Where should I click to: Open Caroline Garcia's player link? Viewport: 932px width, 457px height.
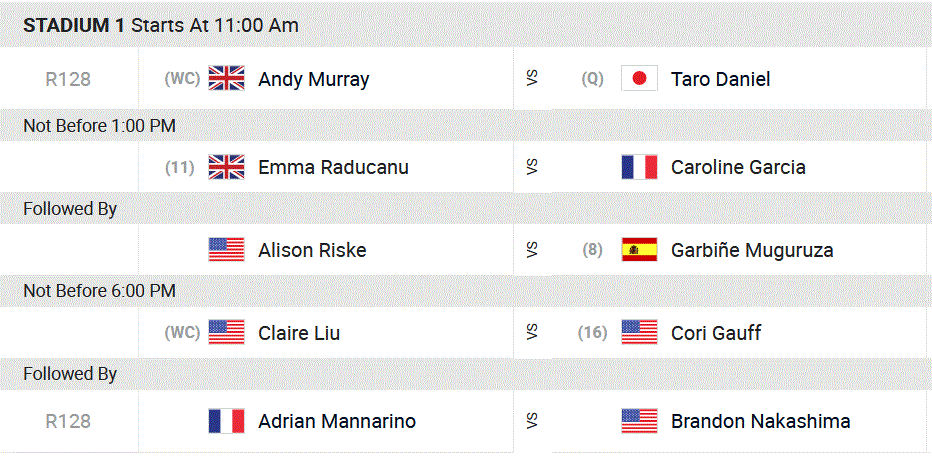coord(738,167)
